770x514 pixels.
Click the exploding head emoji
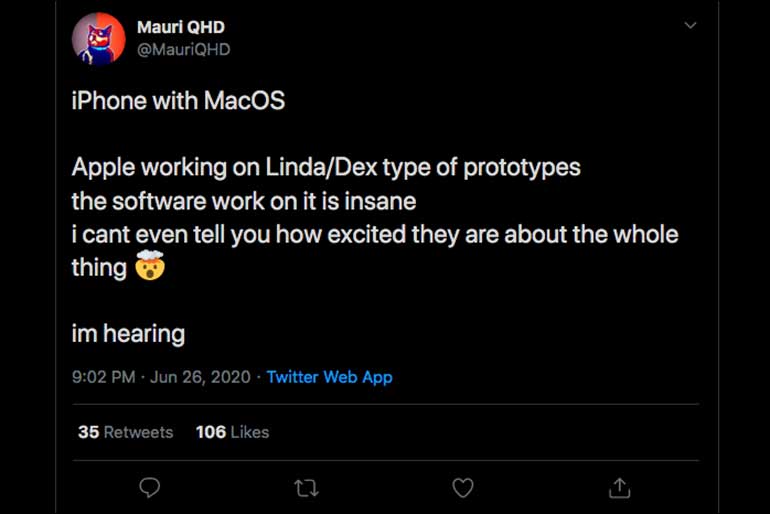pos(150,267)
